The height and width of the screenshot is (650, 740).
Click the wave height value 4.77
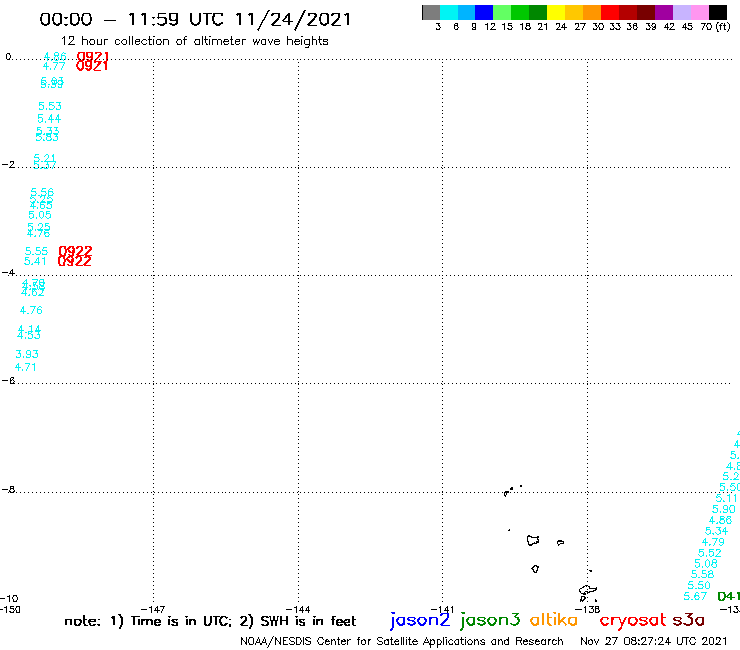(54, 66)
